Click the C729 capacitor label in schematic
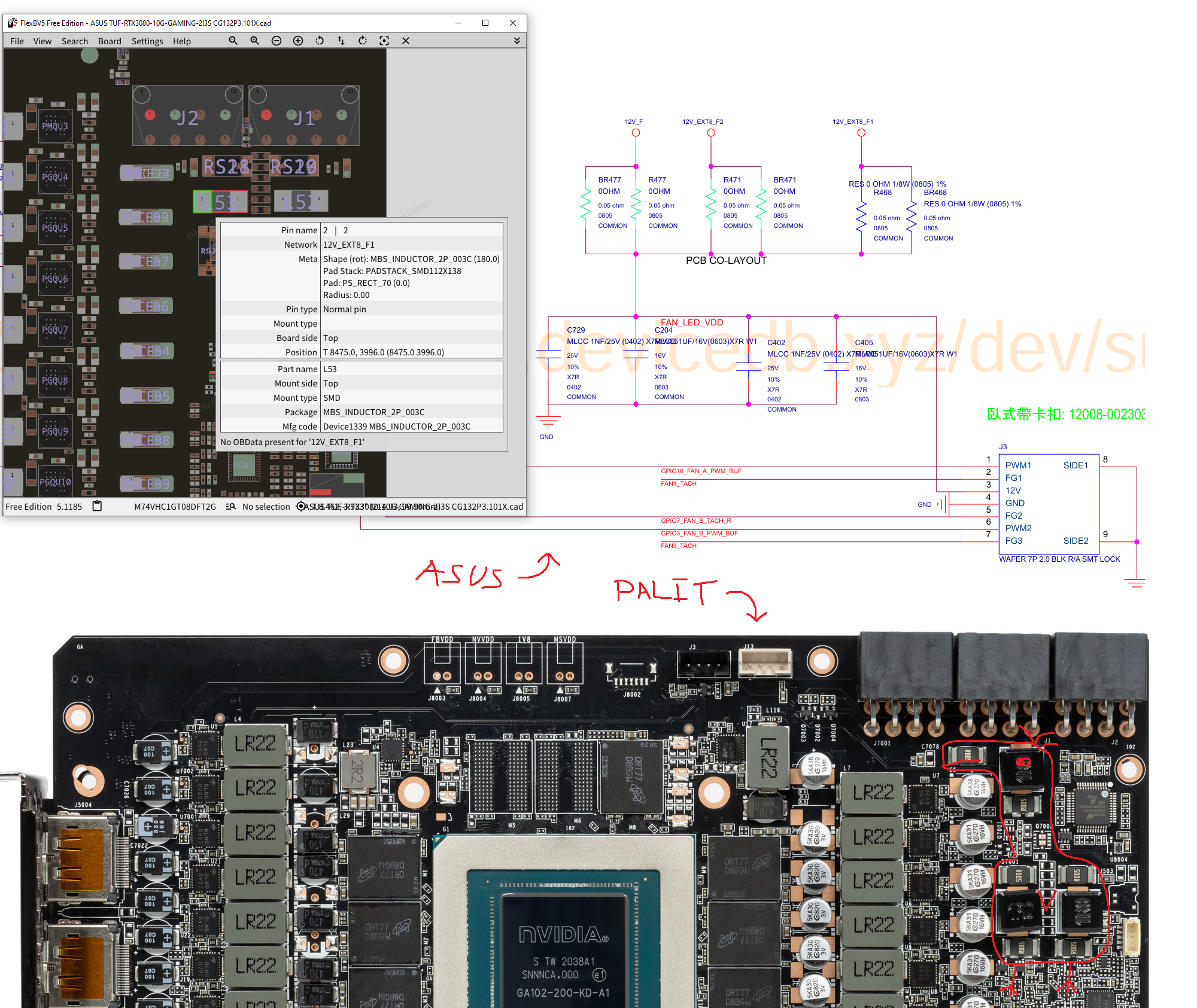The image size is (1197, 1008). tap(576, 330)
